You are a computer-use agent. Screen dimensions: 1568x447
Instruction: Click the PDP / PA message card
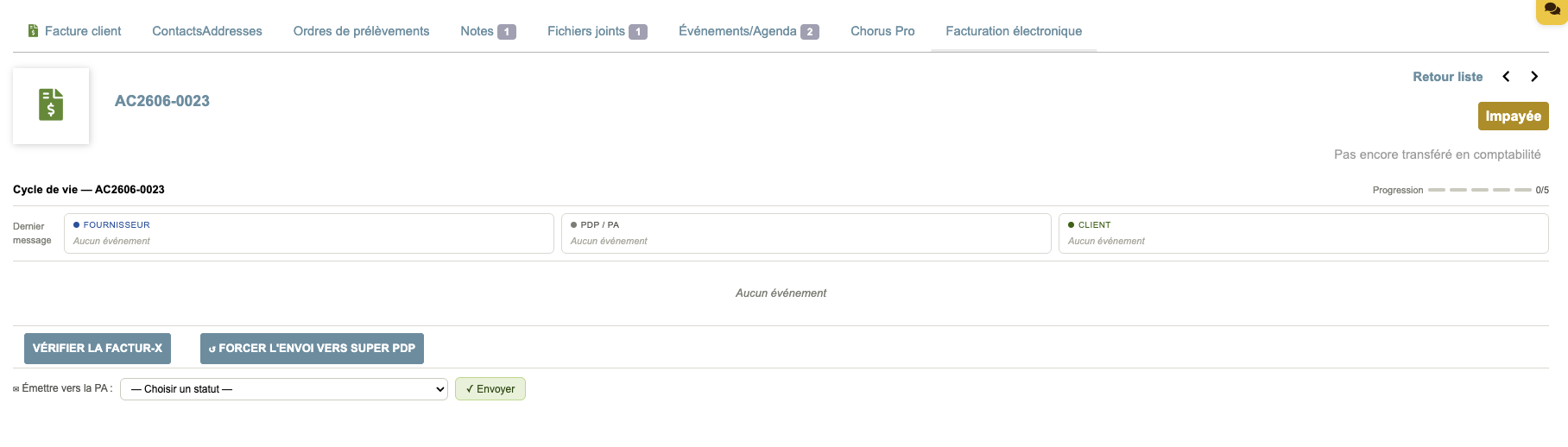pyautogui.click(x=806, y=233)
